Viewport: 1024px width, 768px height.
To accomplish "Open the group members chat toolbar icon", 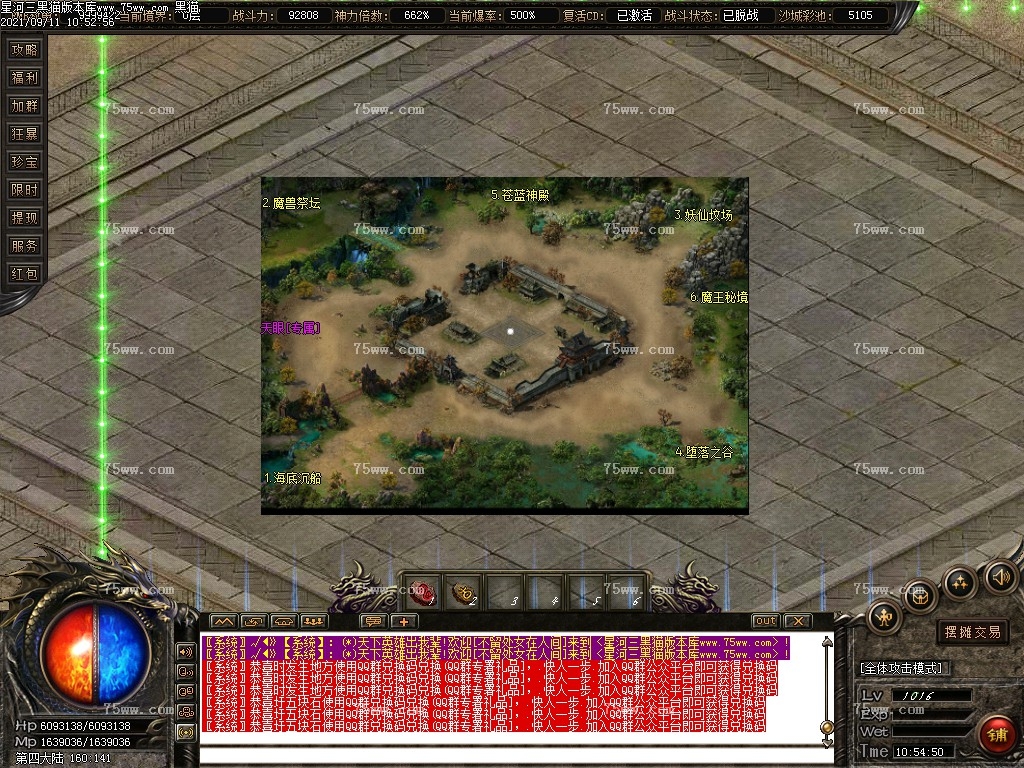I will 313,621.
